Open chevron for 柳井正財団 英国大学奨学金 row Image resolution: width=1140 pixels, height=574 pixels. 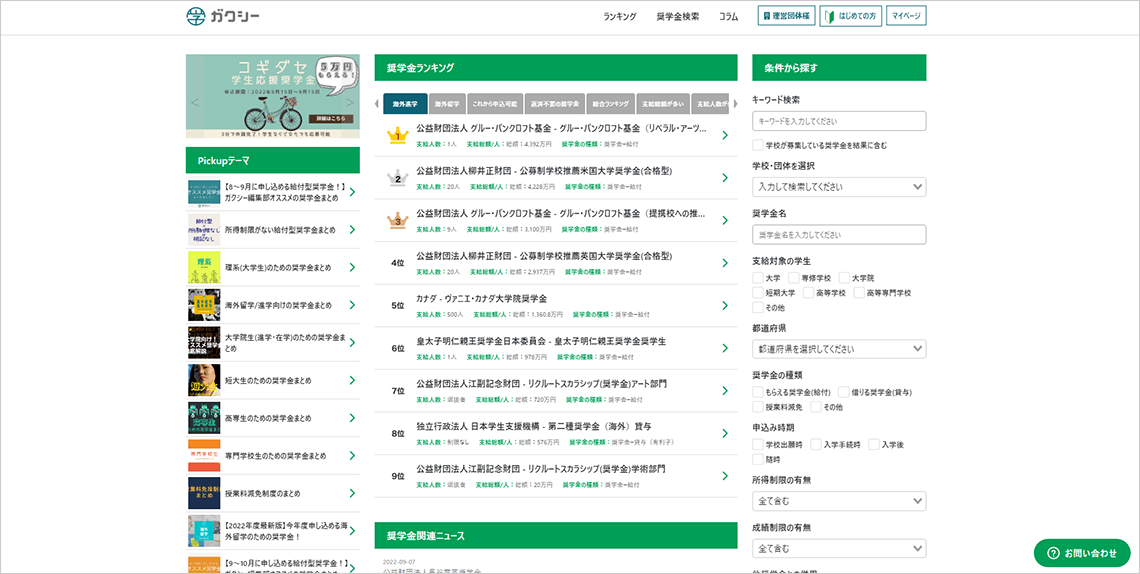pos(725,263)
